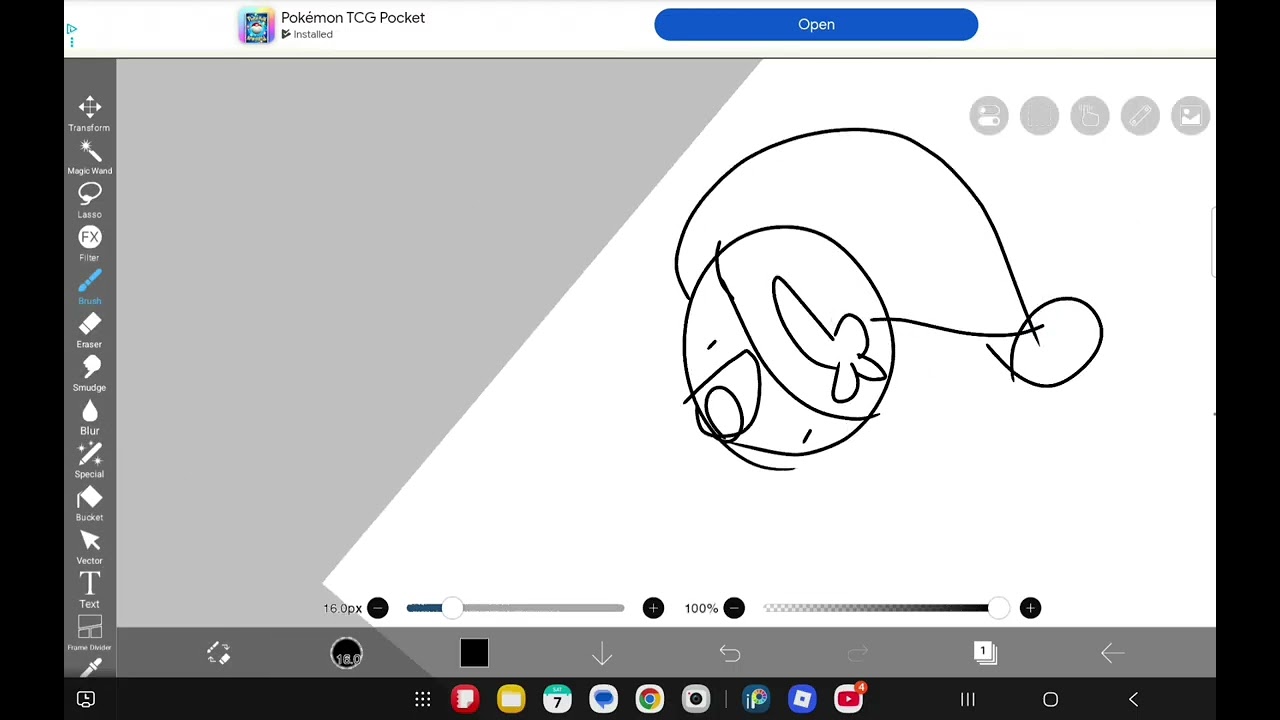Decrease brush size with minus button
This screenshot has width=1280, height=720.
(377, 608)
